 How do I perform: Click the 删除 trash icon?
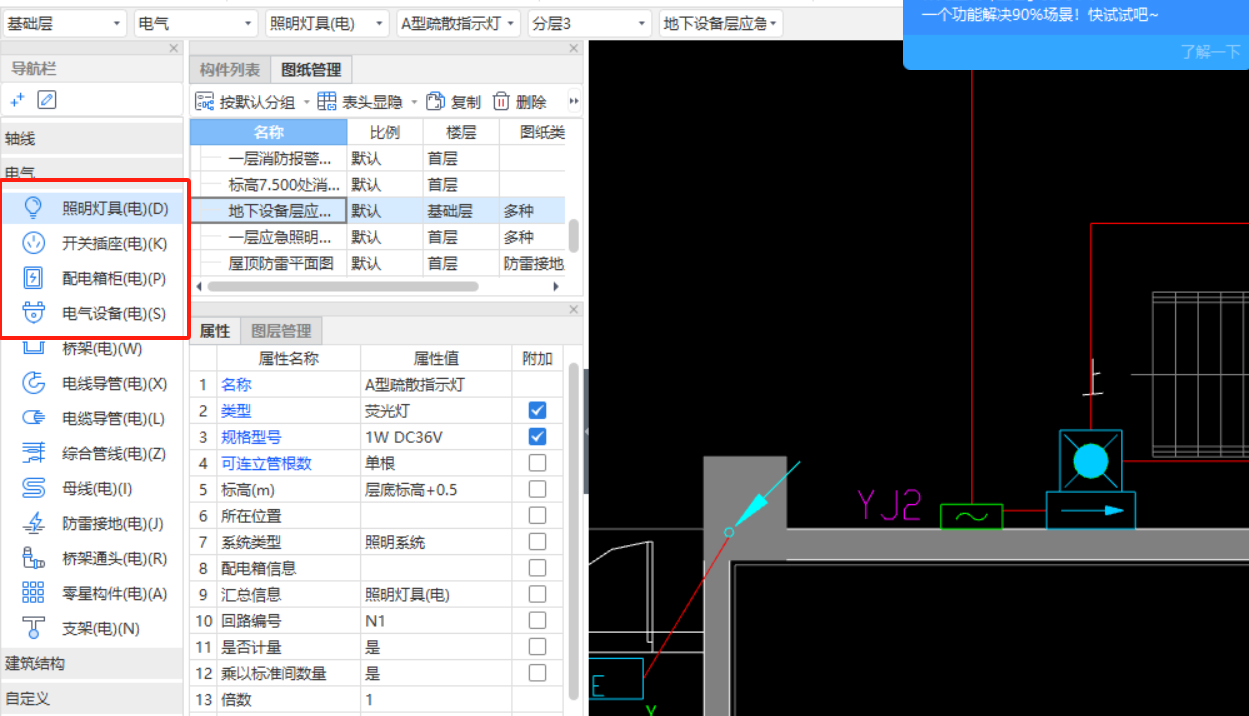(501, 101)
